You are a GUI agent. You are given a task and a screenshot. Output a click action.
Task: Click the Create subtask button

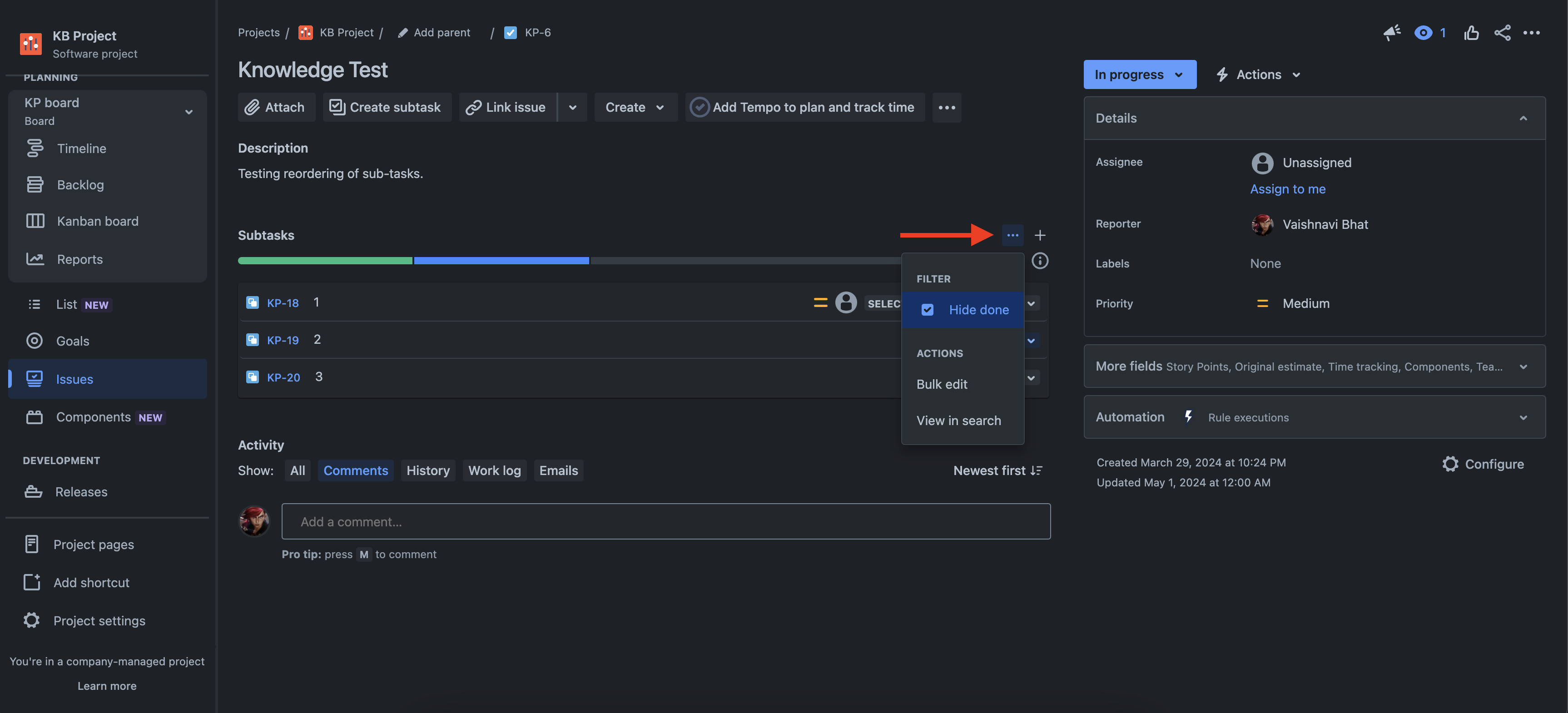pyautogui.click(x=386, y=107)
